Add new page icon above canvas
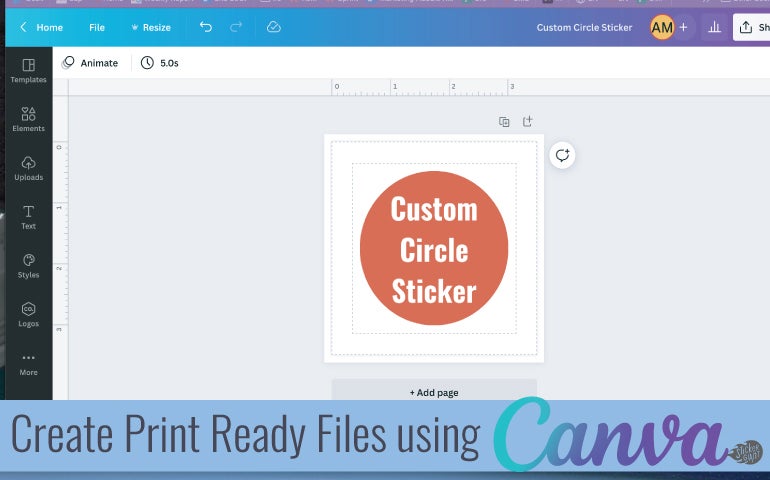This screenshot has width=770, height=480. click(527, 121)
